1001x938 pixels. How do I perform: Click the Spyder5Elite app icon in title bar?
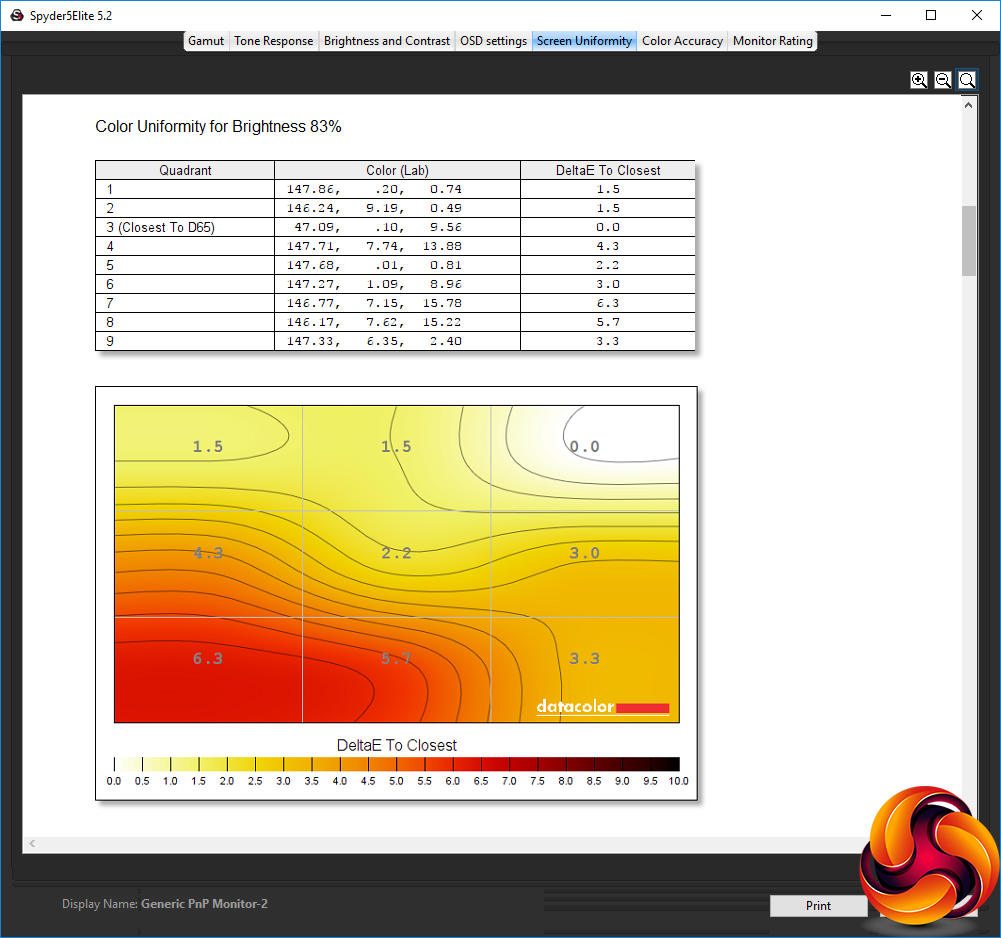click(17, 15)
